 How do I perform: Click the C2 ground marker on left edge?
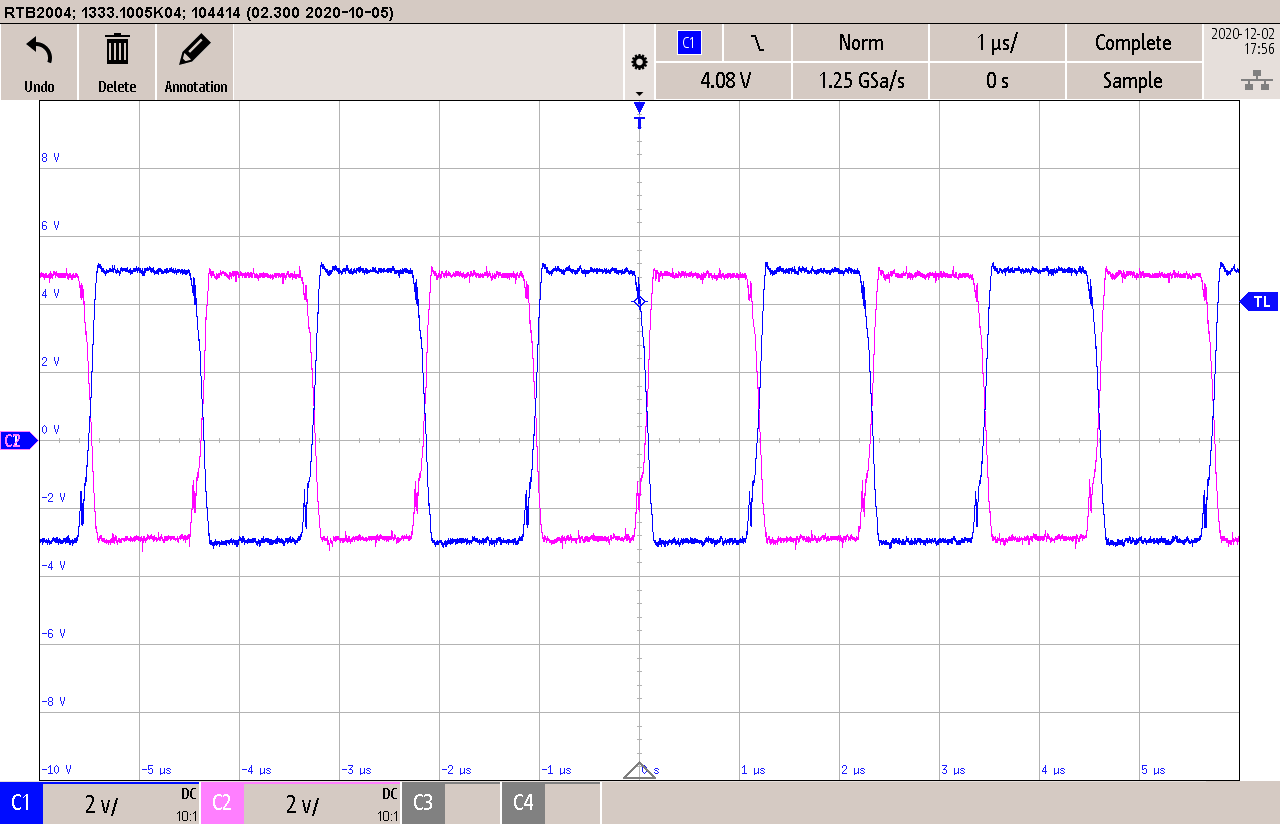(15, 440)
